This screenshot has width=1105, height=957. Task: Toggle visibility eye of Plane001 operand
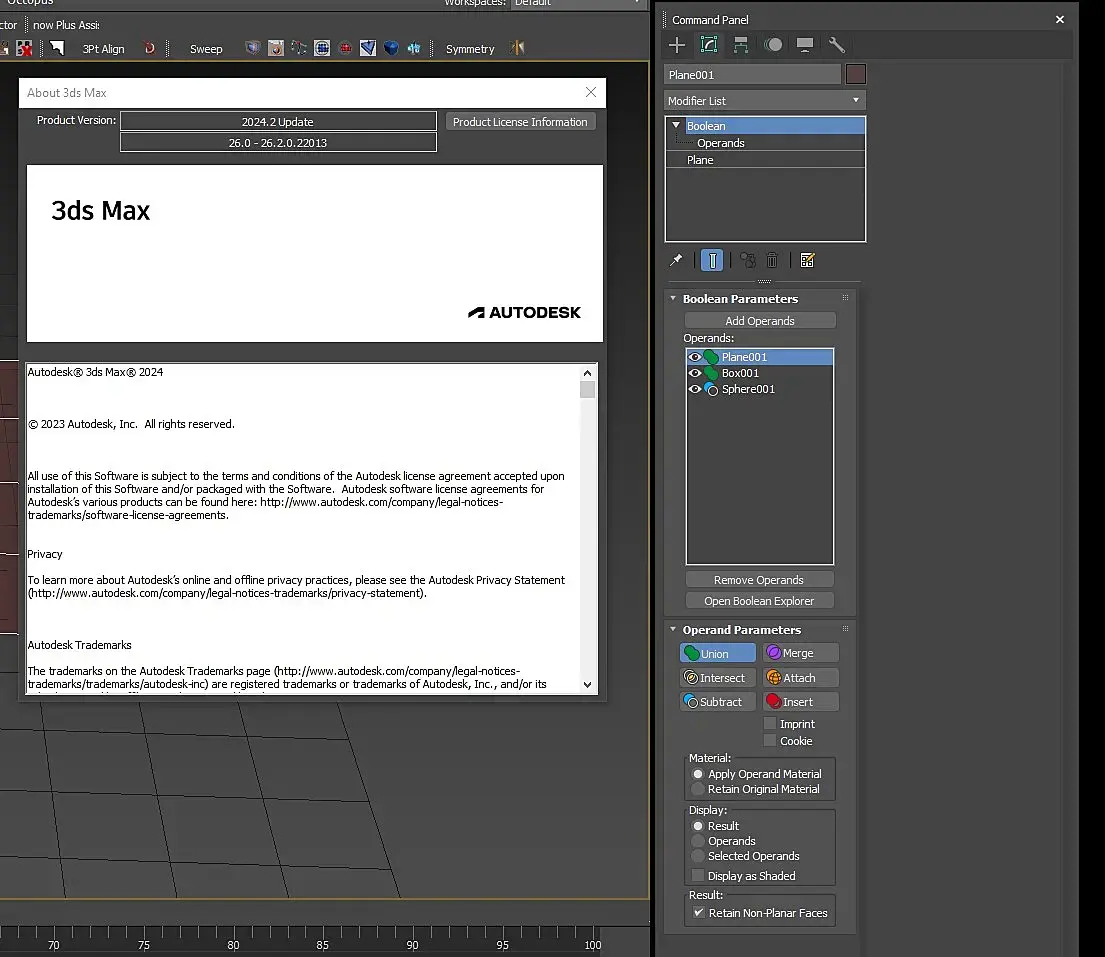(x=695, y=357)
